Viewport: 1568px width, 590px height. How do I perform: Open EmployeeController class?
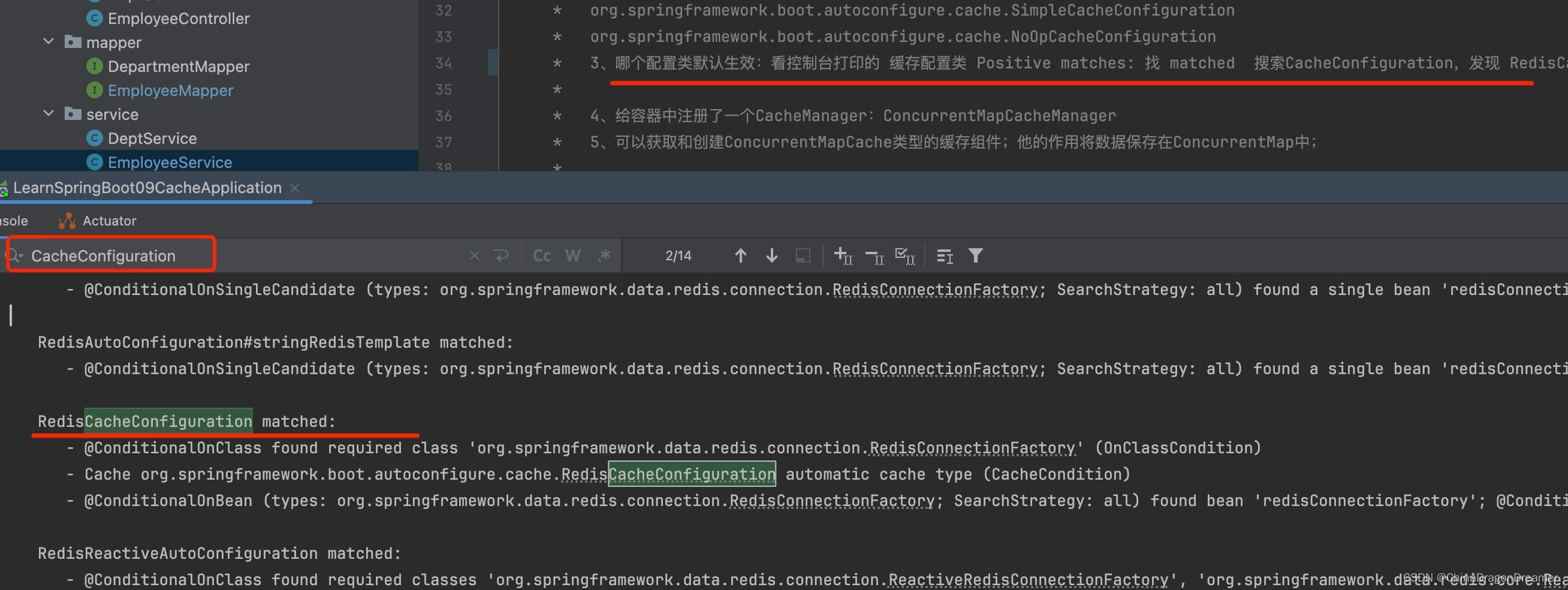[179, 18]
